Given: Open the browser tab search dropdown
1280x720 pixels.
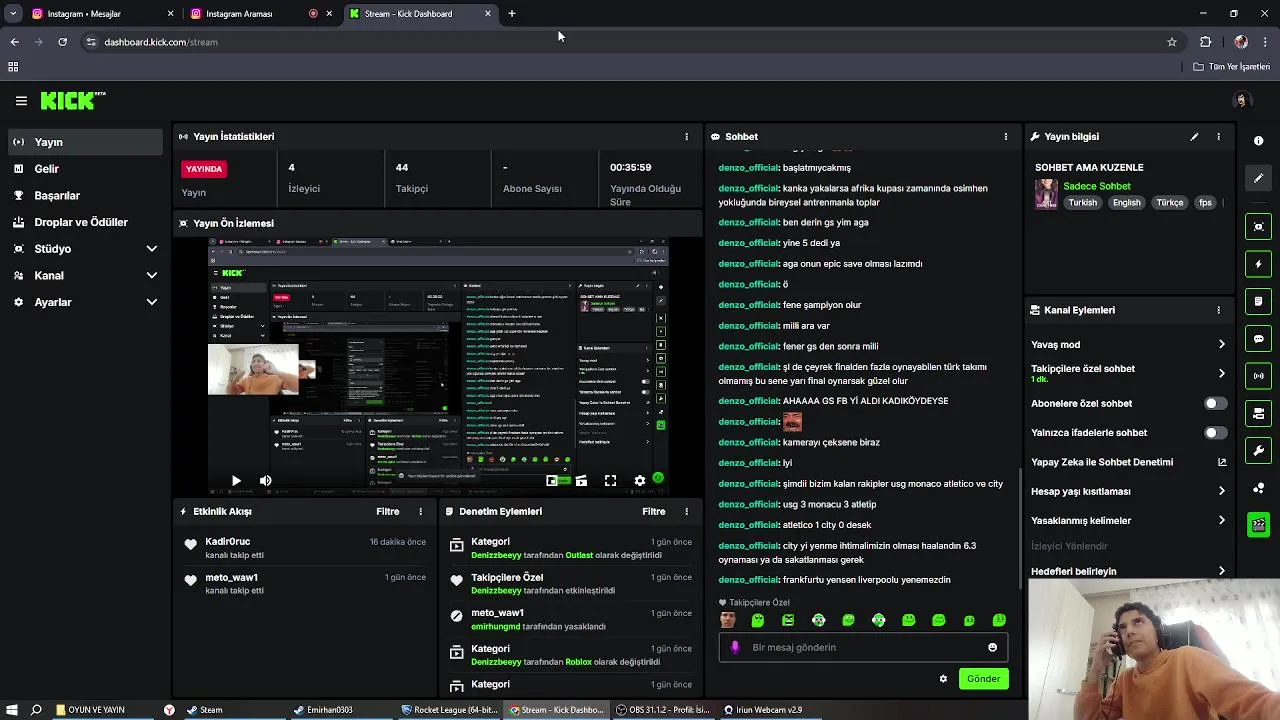Looking at the screenshot, I should click(x=13, y=14).
